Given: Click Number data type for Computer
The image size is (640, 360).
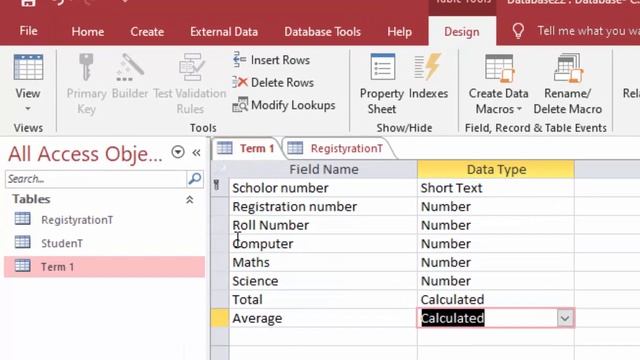Looking at the screenshot, I should (496, 244).
